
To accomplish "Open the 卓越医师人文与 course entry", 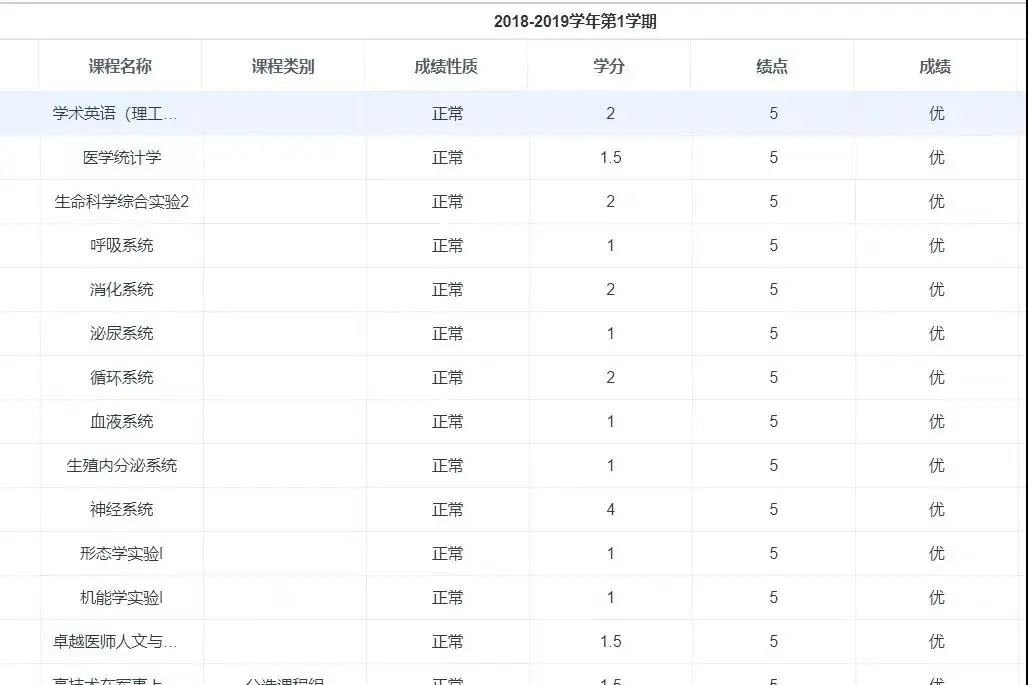I will [115, 642].
